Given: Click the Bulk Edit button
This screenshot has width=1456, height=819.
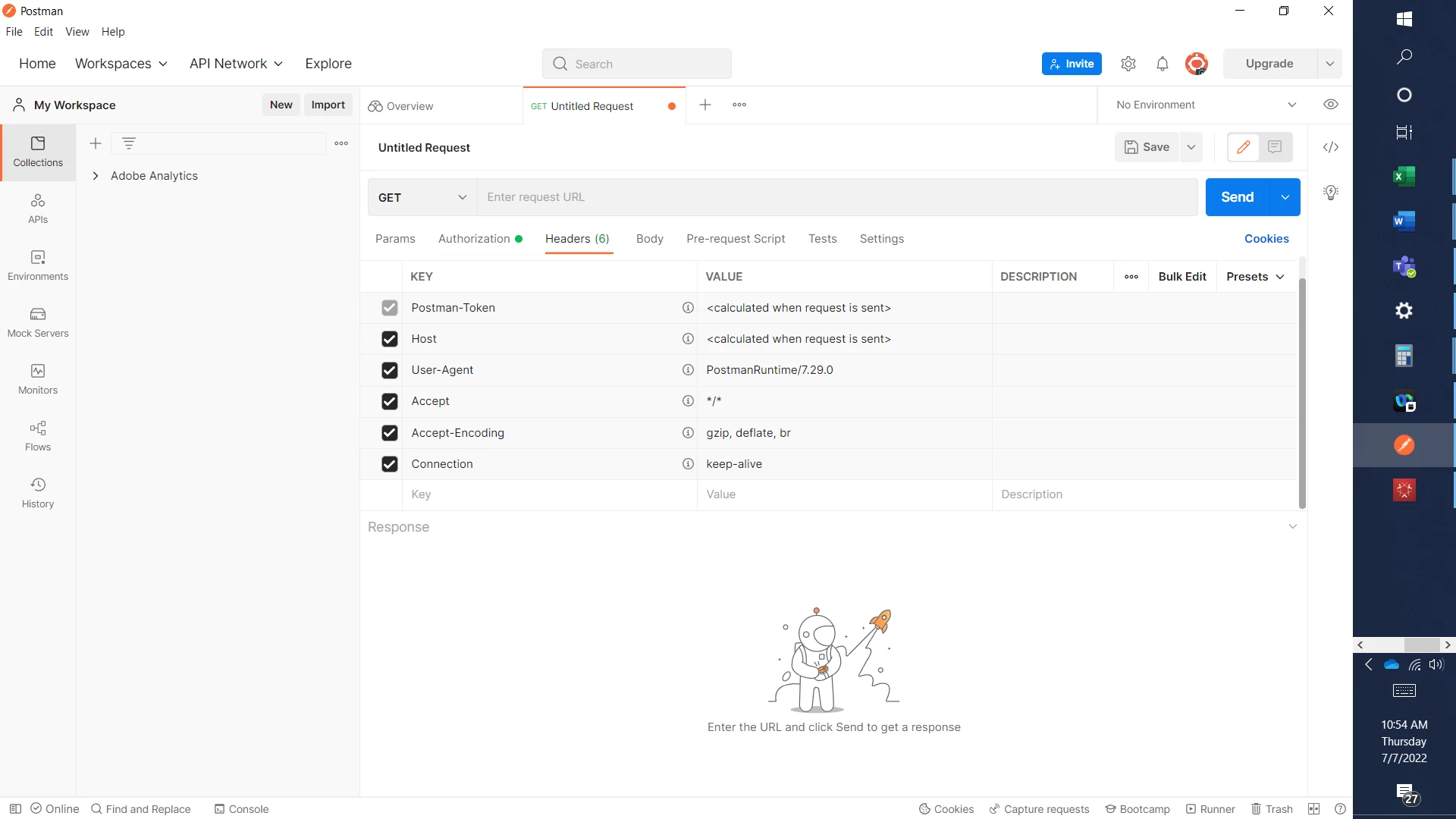Looking at the screenshot, I should point(1181,277).
